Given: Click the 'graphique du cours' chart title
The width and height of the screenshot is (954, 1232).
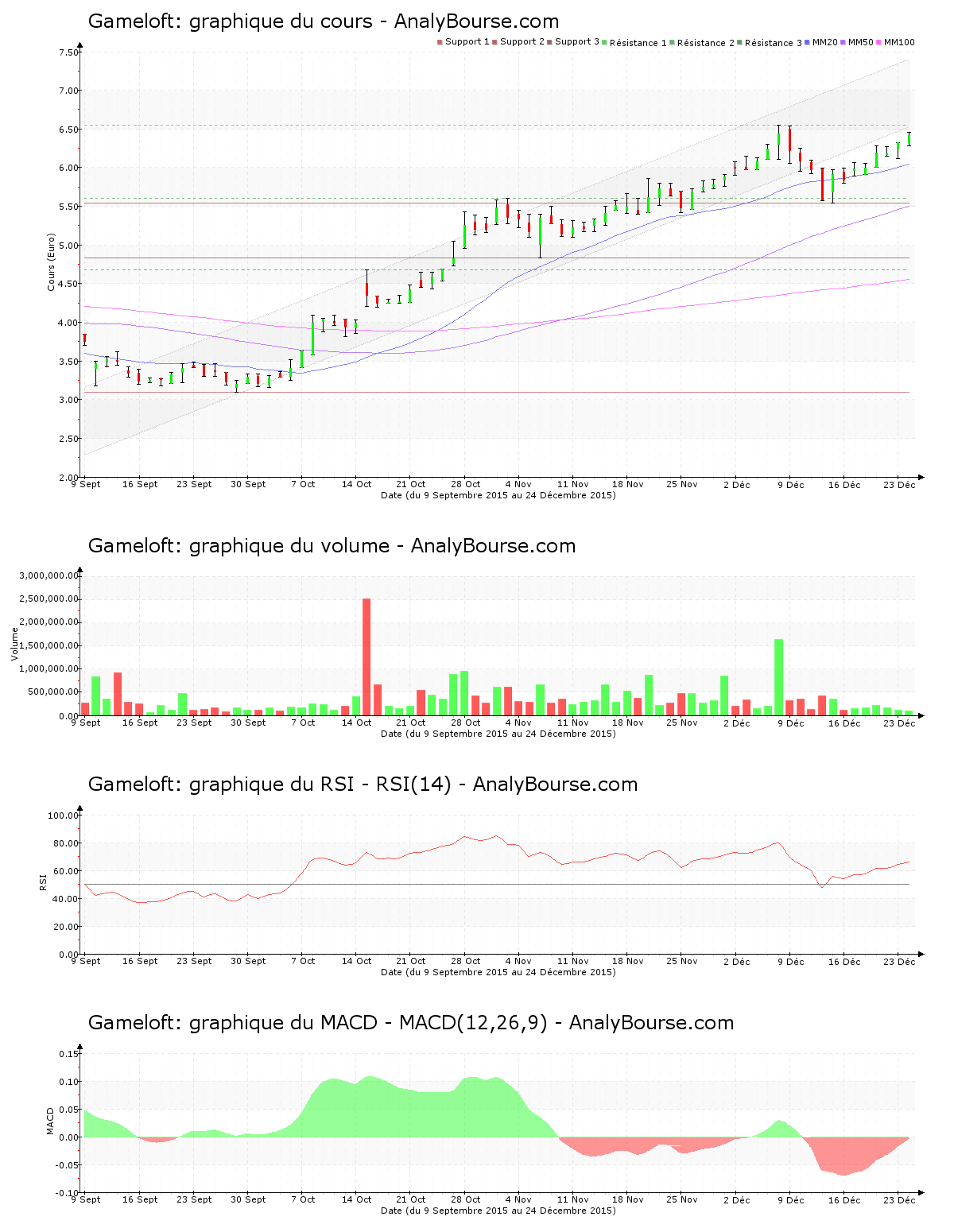Looking at the screenshot, I should (x=324, y=21).
